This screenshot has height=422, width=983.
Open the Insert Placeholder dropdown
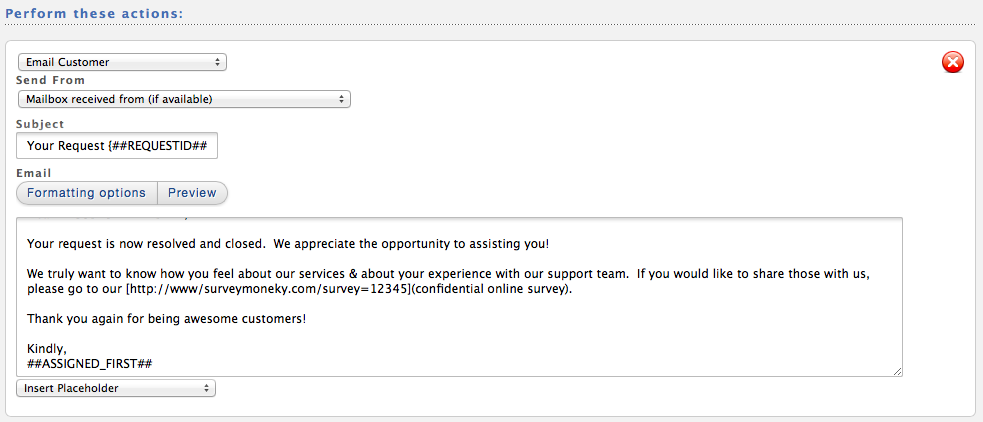click(x=116, y=388)
